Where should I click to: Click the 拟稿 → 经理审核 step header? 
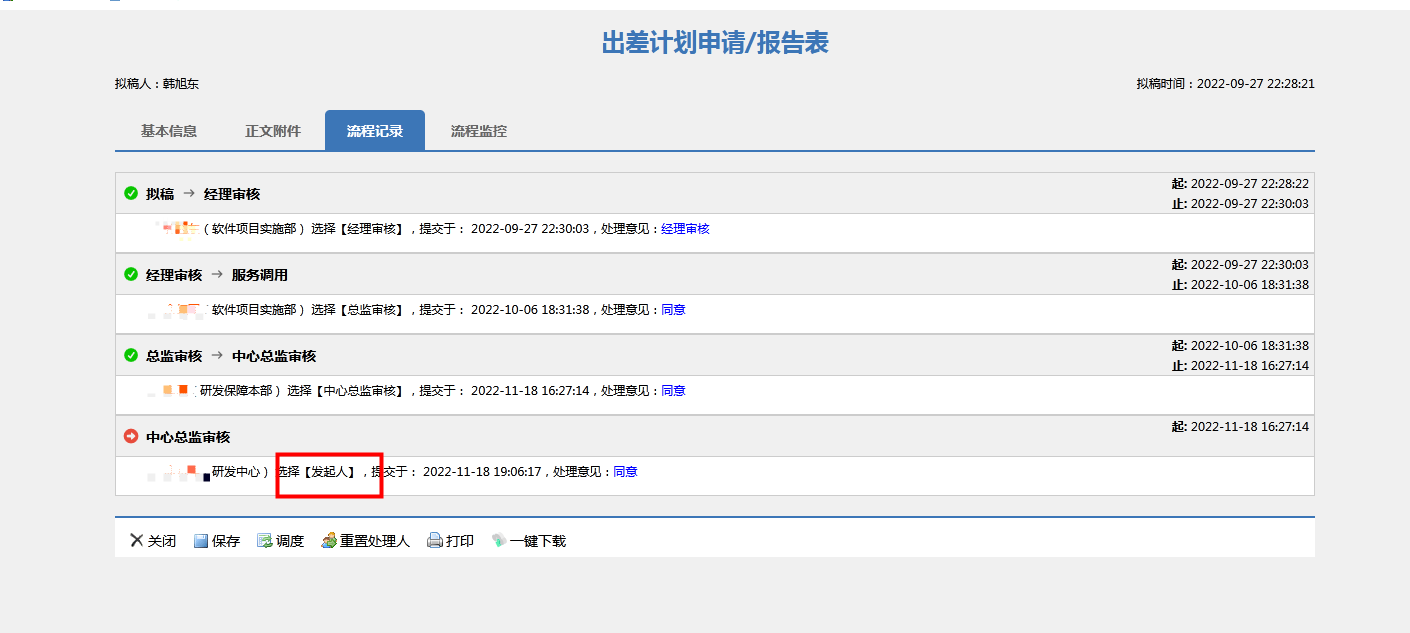(x=203, y=194)
